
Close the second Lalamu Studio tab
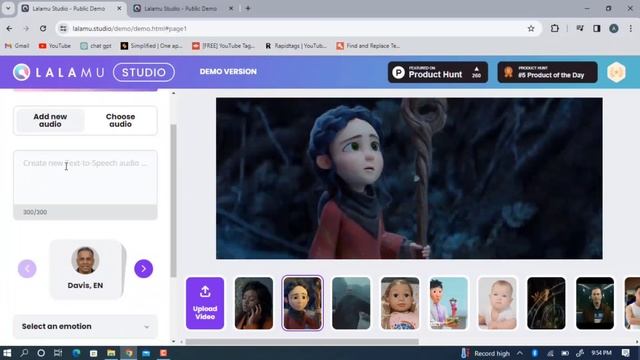pyautogui.click(x=231, y=9)
